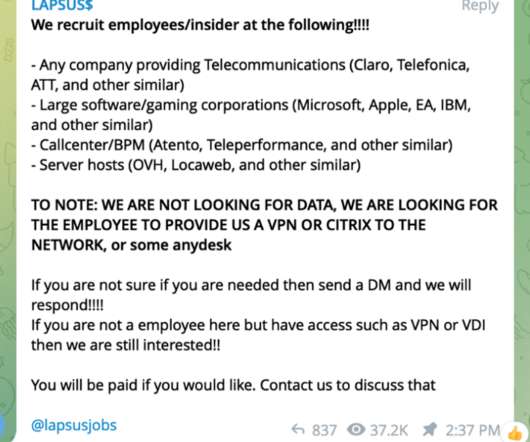Click the bold 'TO NOTE' paragraph
The width and height of the screenshot is (530, 442).
(264, 225)
